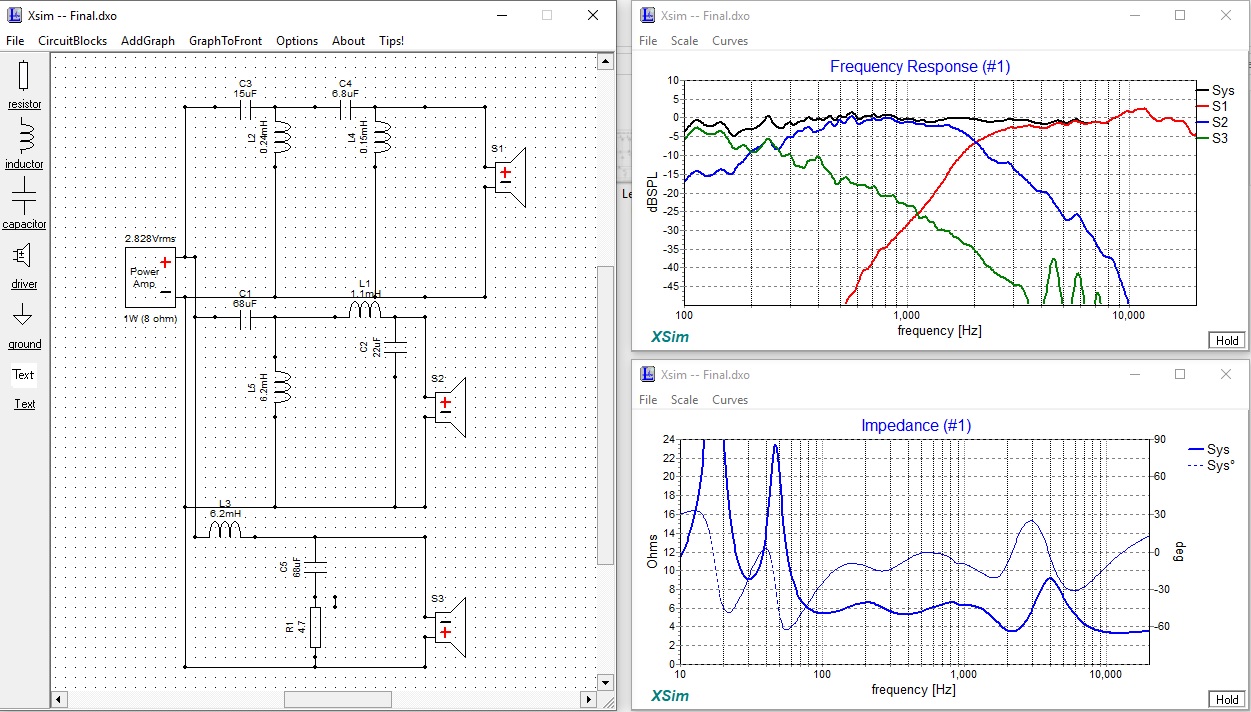1251x712 pixels.
Task: Select the ground symbol in palette
Action: click(x=24, y=316)
